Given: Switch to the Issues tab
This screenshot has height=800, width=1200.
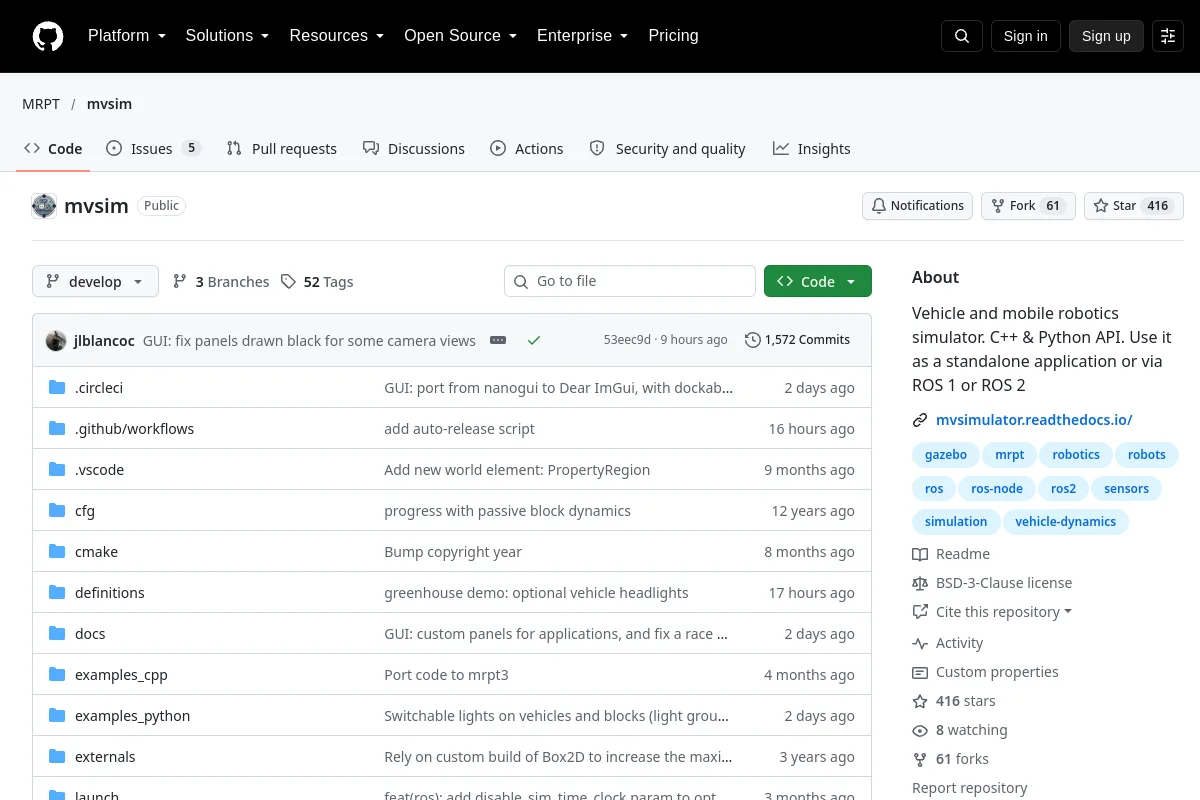Looking at the screenshot, I should 154,148.
